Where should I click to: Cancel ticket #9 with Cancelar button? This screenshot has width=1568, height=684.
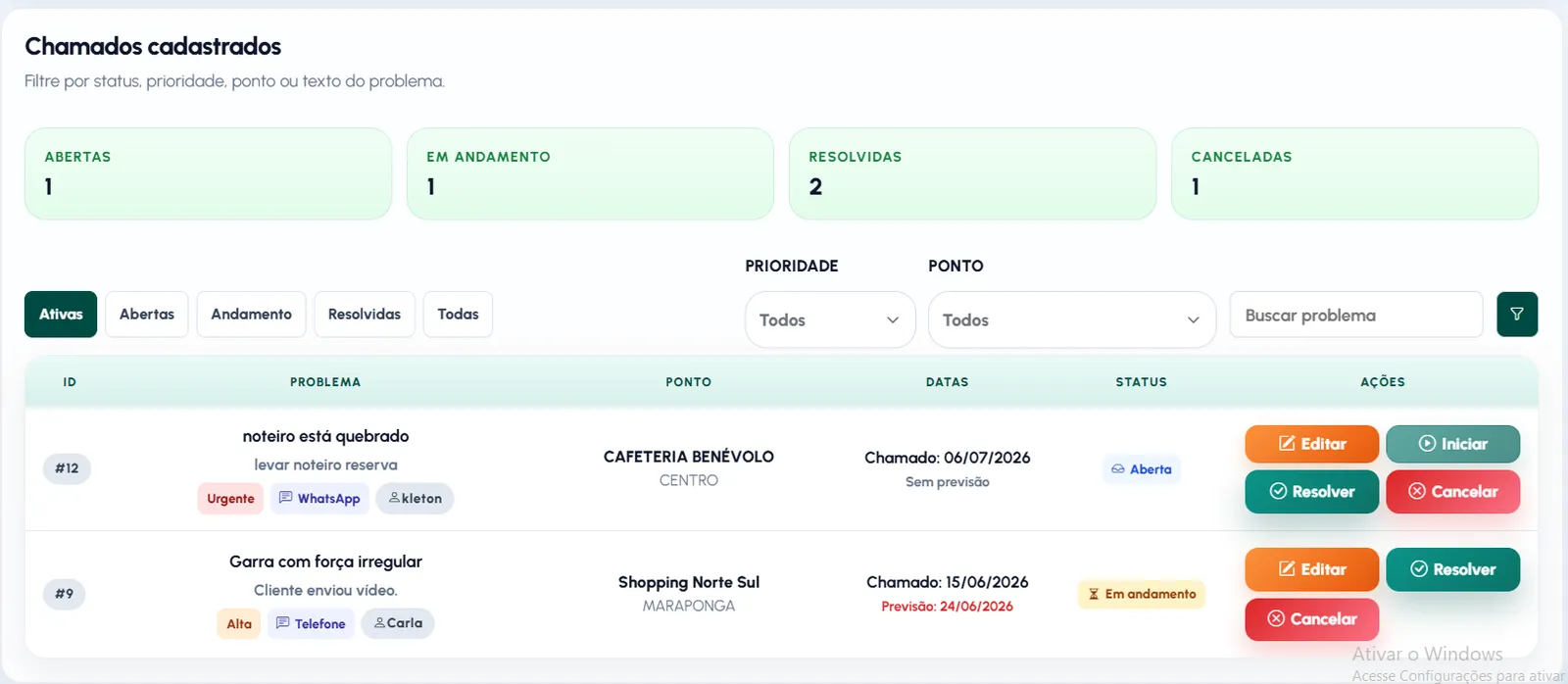tap(1312, 619)
